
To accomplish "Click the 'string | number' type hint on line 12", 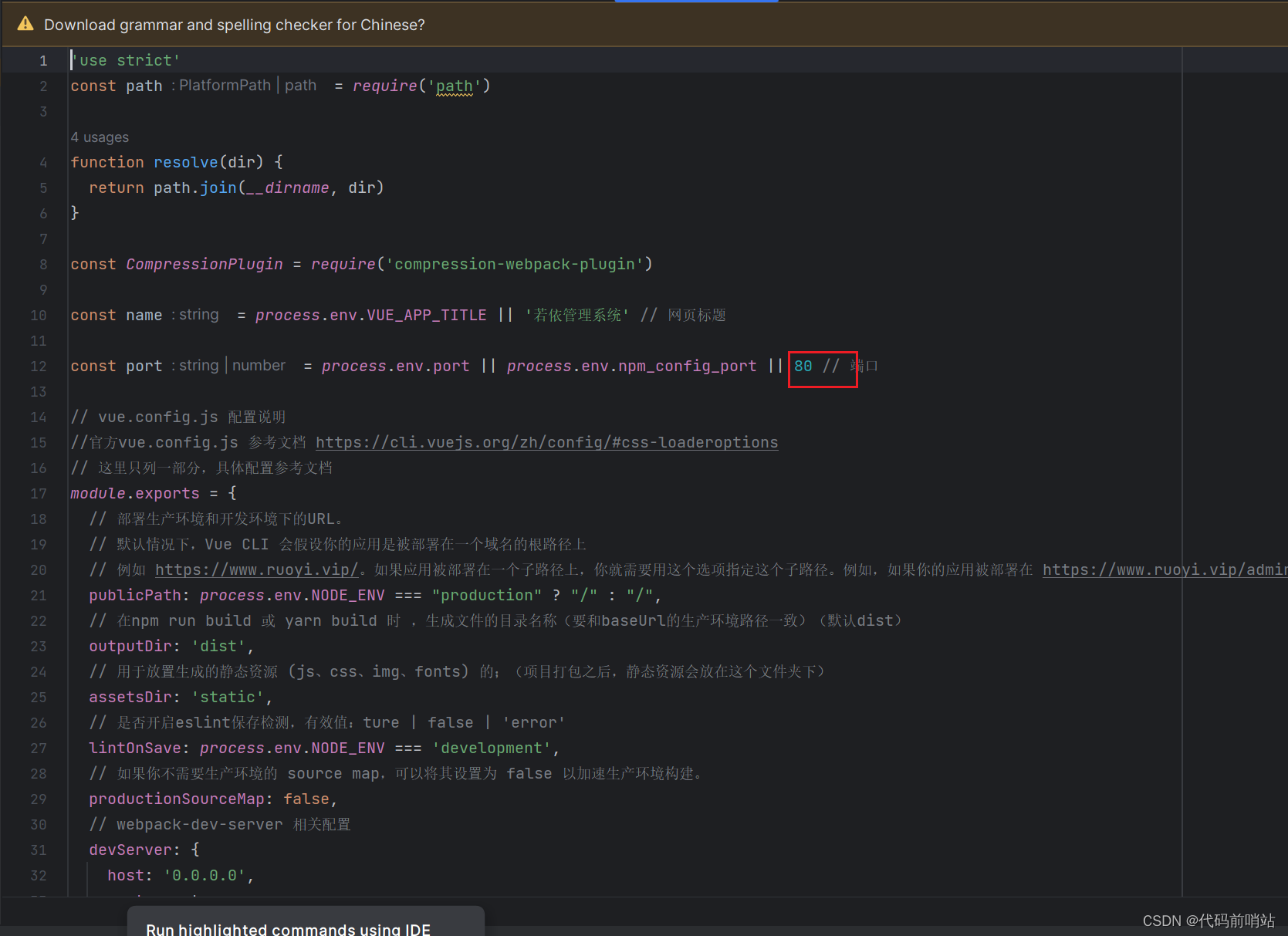I will pyautogui.click(x=232, y=365).
